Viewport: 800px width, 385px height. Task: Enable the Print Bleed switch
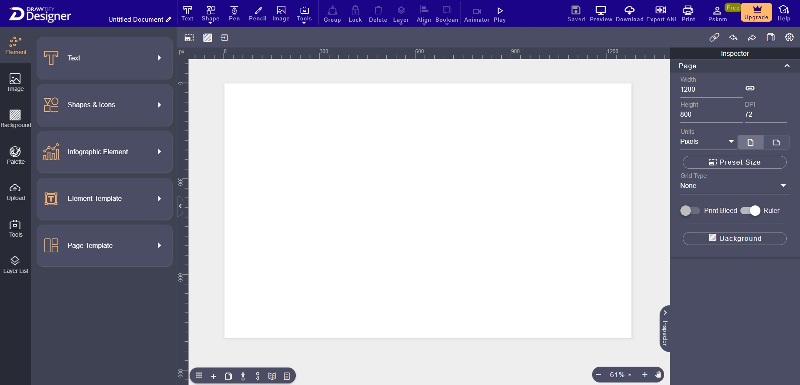pyautogui.click(x=690, y=211)
